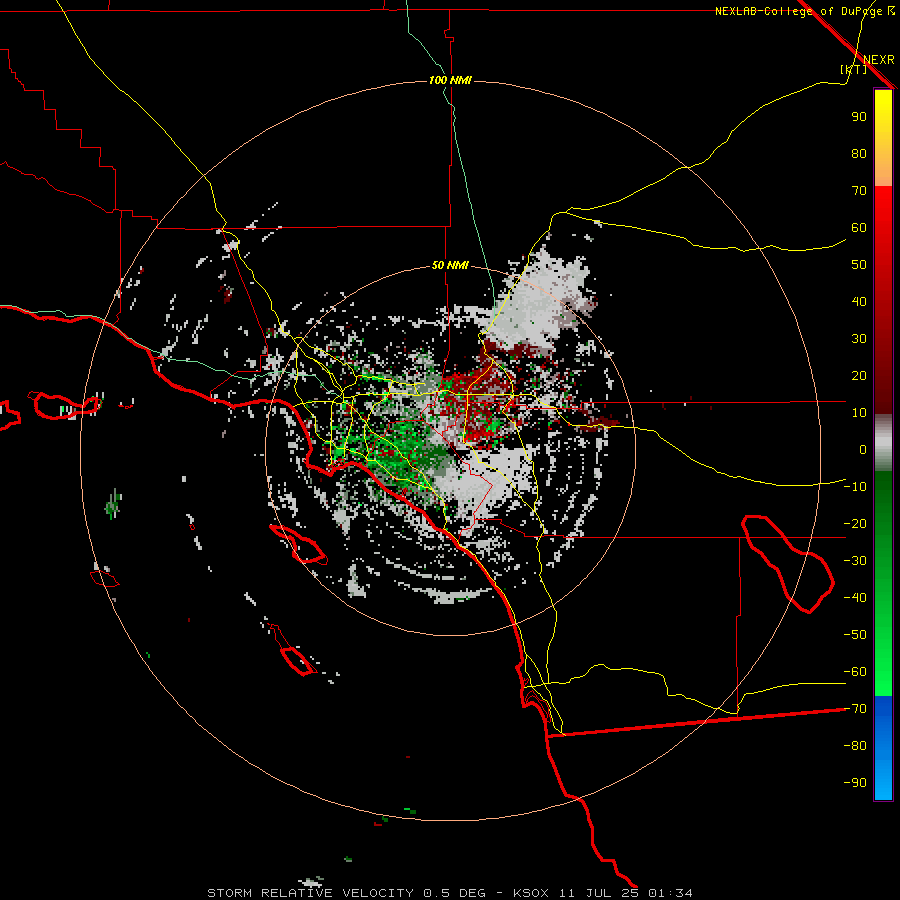The height and width of the screenshot is (900, 900).
Task: Click the 20 value on velocity scale
Action: coord(859,376)
